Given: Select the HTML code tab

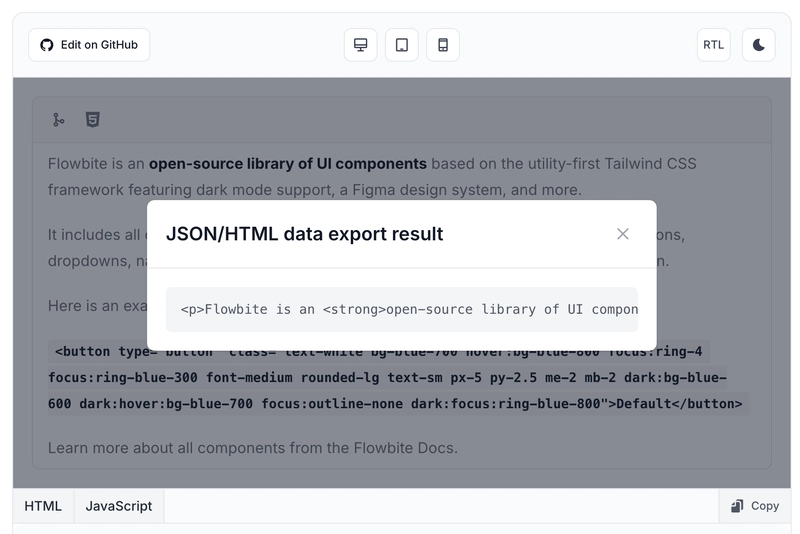Looking at the screenshot, I should [x=43, y=506].
